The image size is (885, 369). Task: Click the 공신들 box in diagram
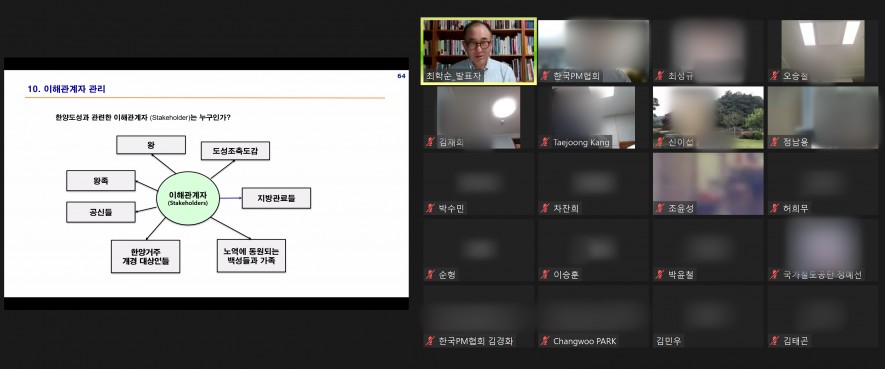pos(100,212)
